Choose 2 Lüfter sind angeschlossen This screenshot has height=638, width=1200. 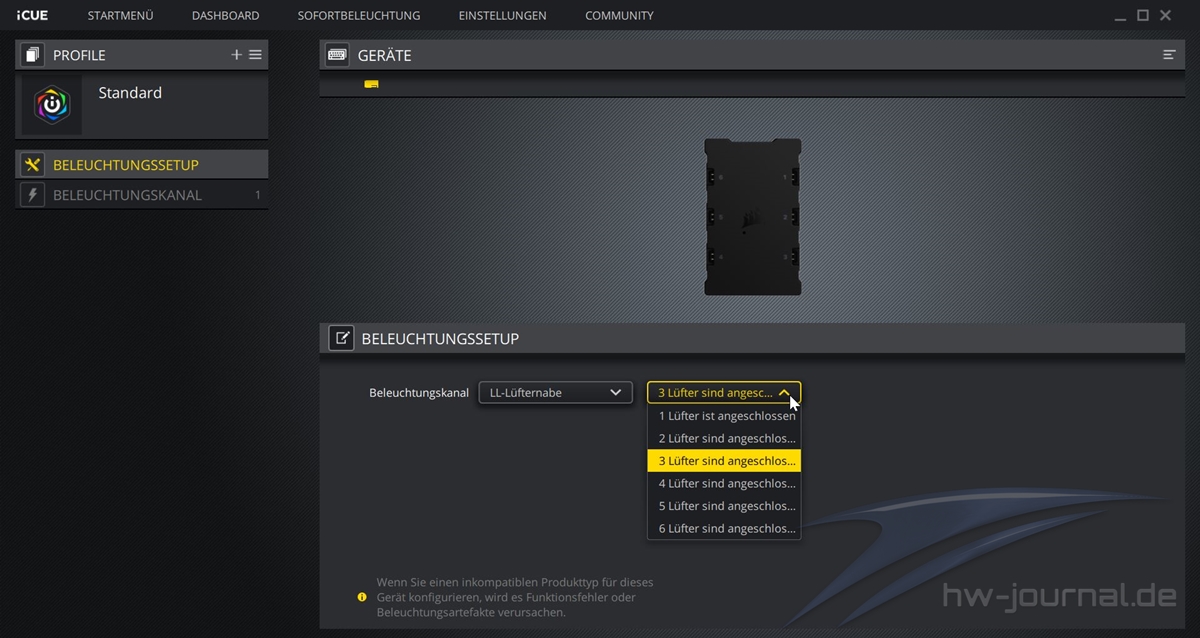tap(724, 438)
